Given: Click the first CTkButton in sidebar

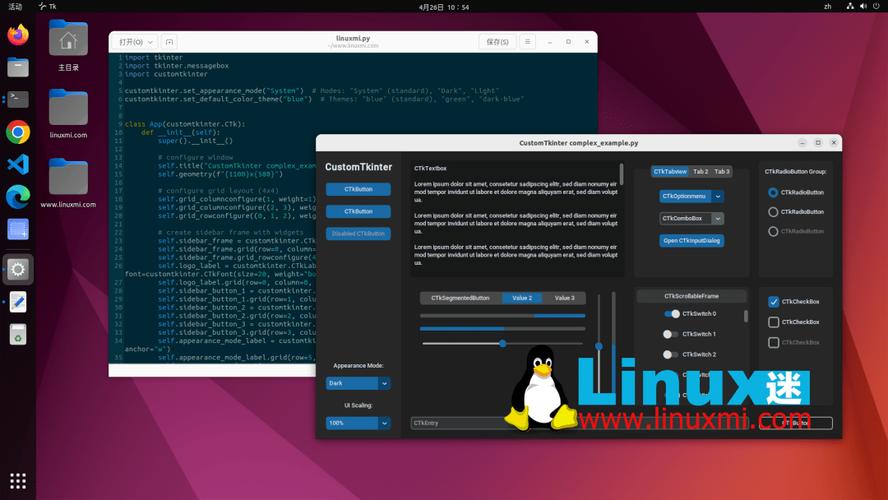Looking at the screenshot, I should [358, 189].
